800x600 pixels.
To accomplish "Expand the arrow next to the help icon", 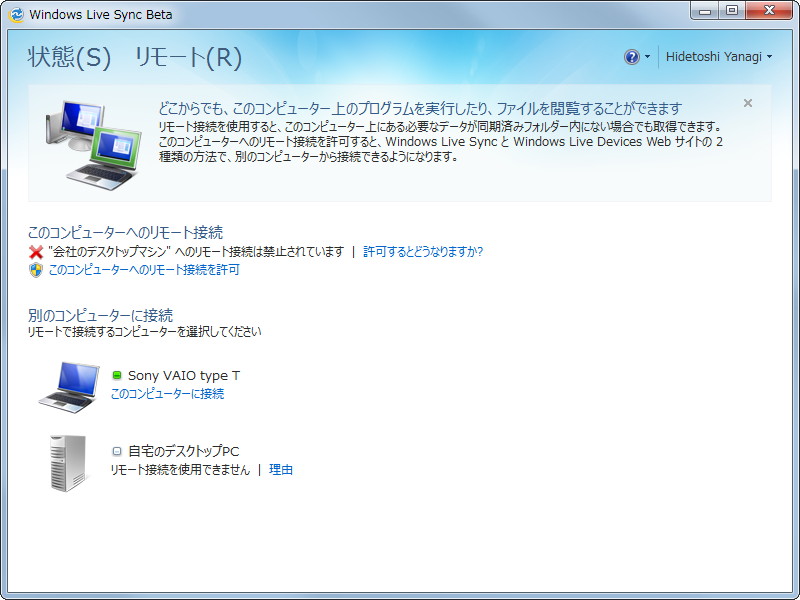I will (647, 57).
